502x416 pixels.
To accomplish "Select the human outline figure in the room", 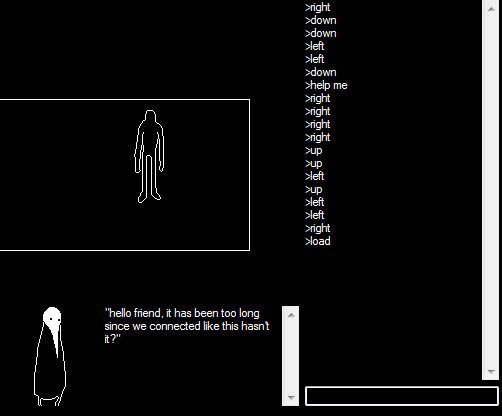I will click(x=149, y=156).
